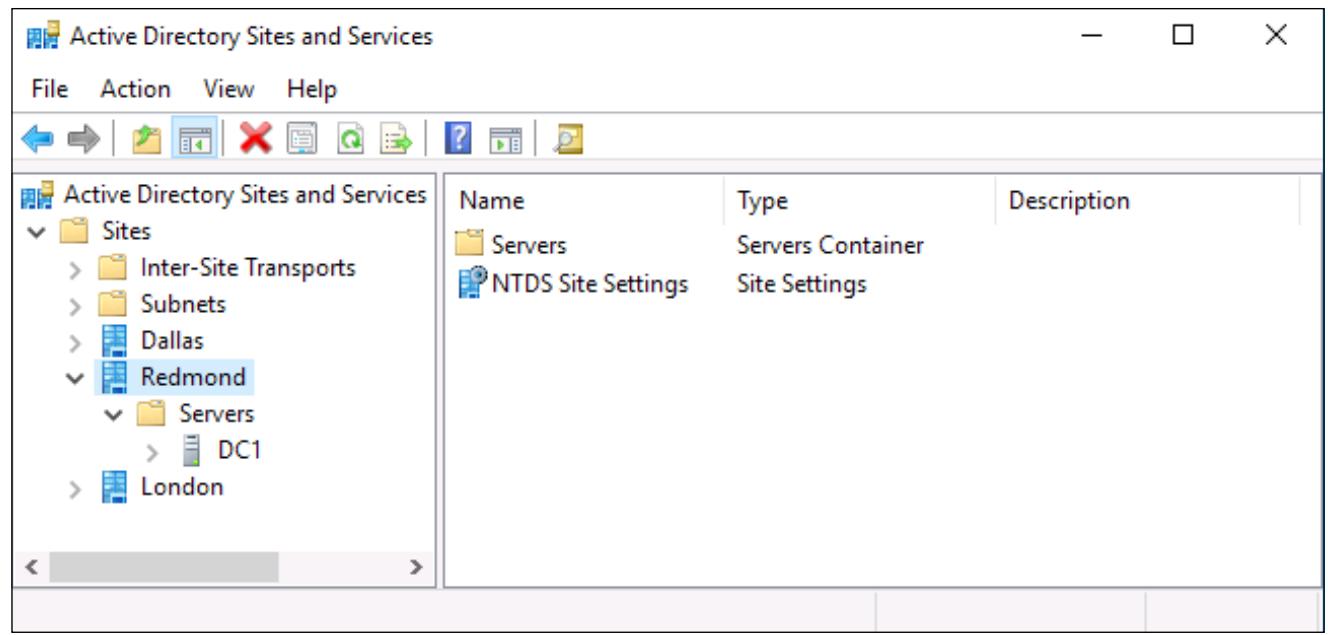Click the tree scrollbar right arrow
The width and height of the screenshot is (1328, 635).
click(417, 567)
